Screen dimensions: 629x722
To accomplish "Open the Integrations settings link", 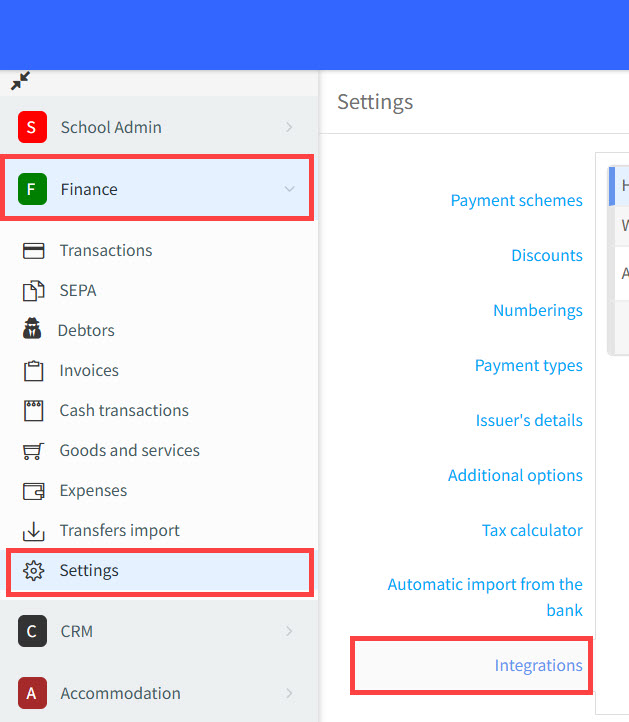I will tap(538, 665).
